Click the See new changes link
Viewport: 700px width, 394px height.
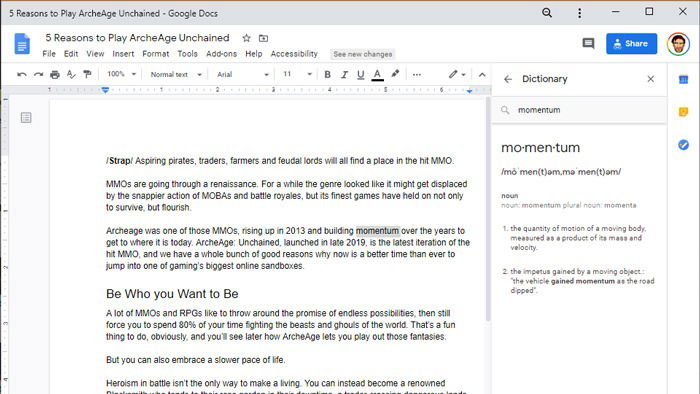(x=362, y=54)
